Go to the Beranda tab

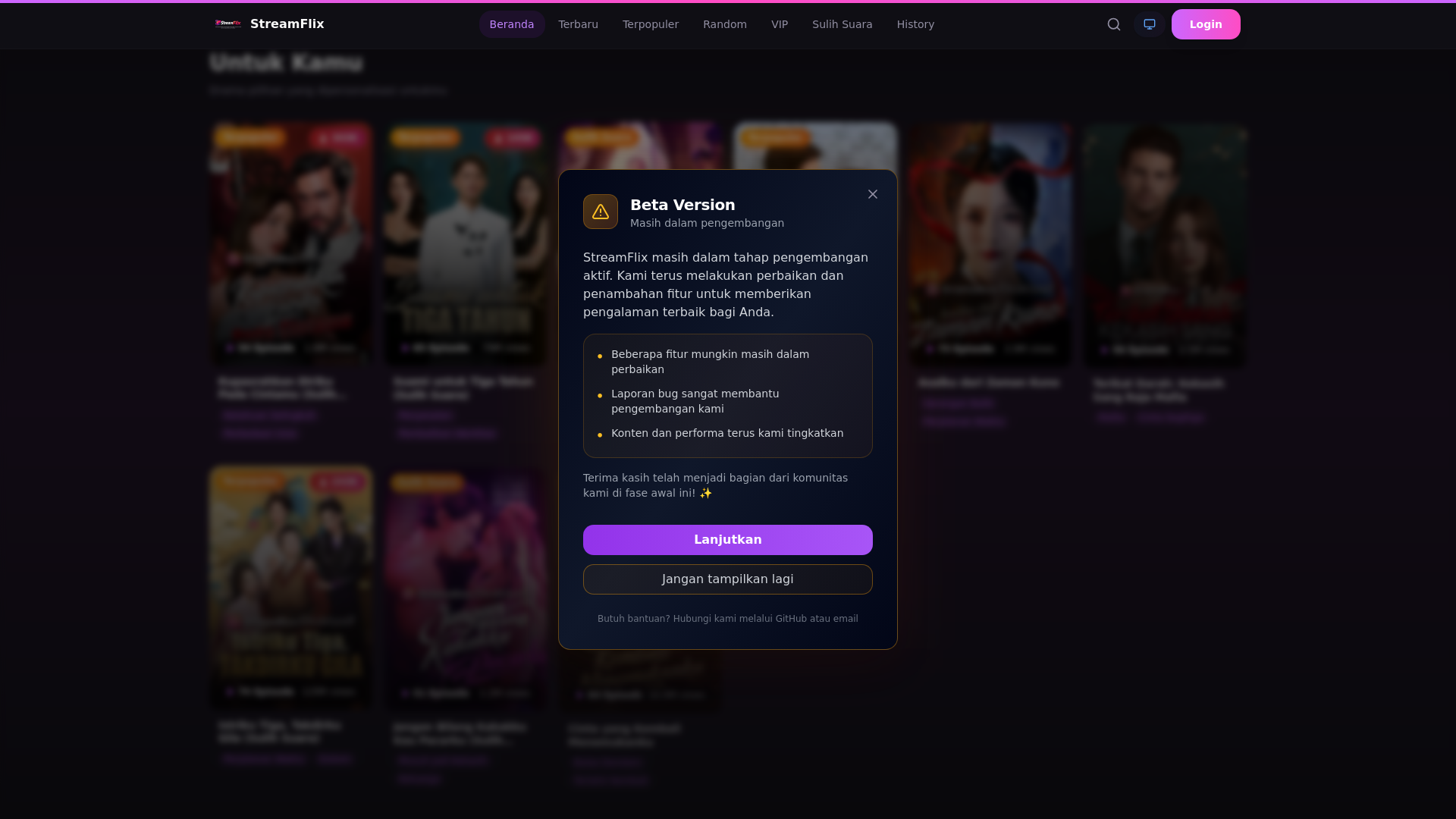512,24
